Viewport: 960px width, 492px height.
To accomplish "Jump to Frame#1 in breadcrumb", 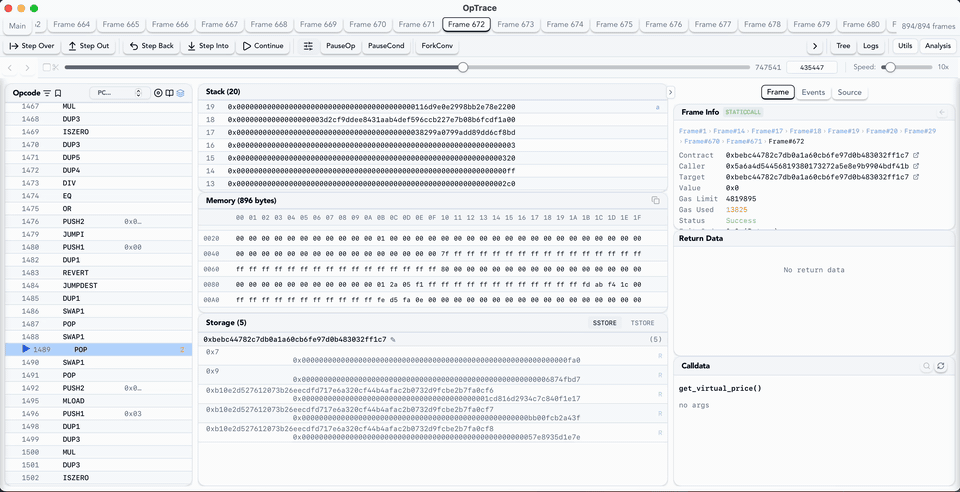I will 692,131.
